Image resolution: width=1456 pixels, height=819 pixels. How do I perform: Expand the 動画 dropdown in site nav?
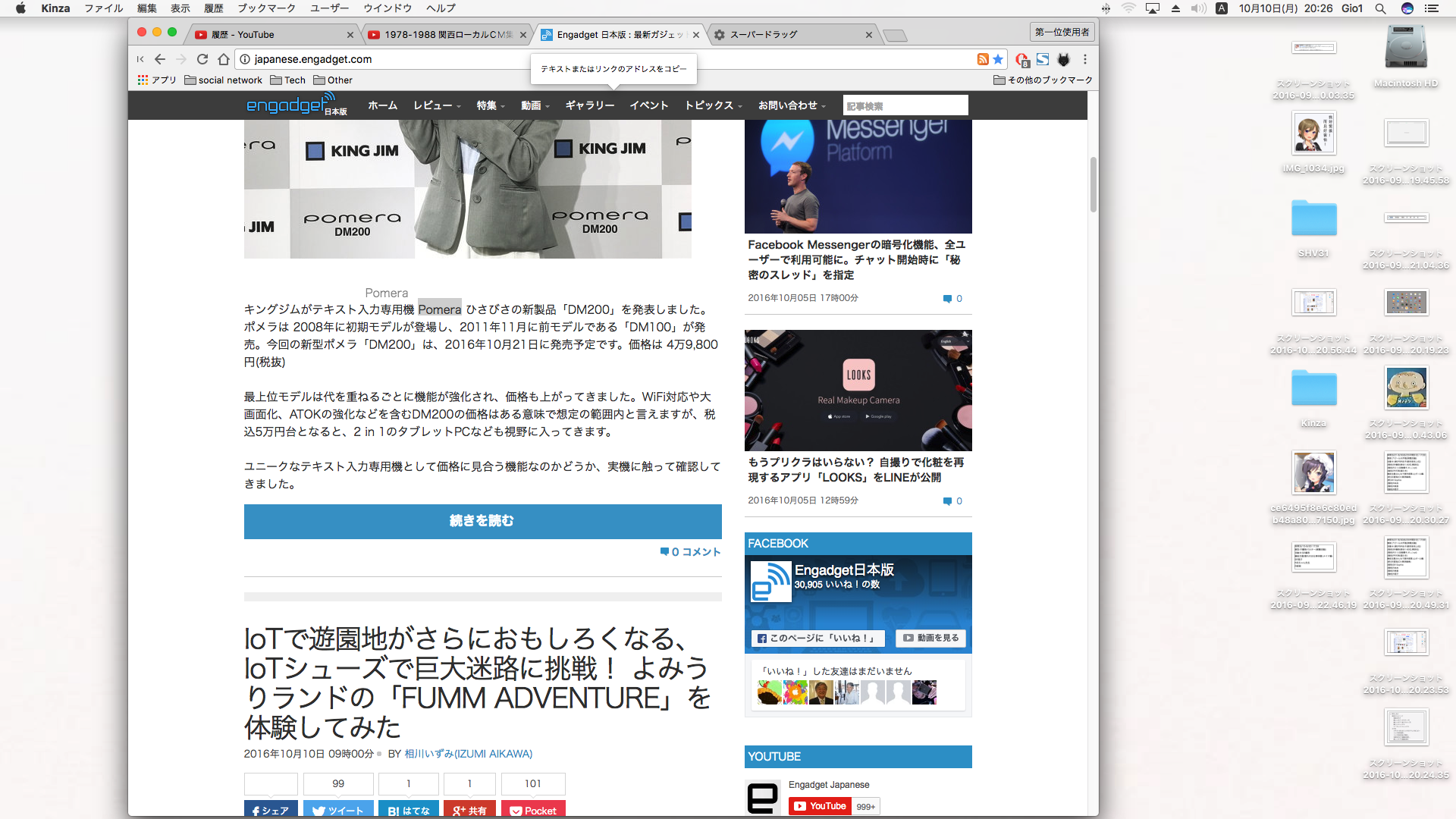click(x=535, y=105)
